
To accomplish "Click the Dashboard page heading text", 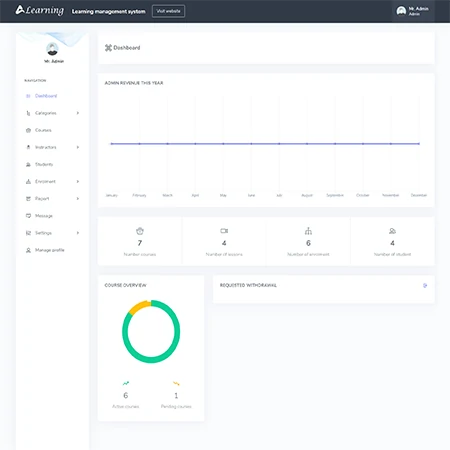I will coord(127,48).
